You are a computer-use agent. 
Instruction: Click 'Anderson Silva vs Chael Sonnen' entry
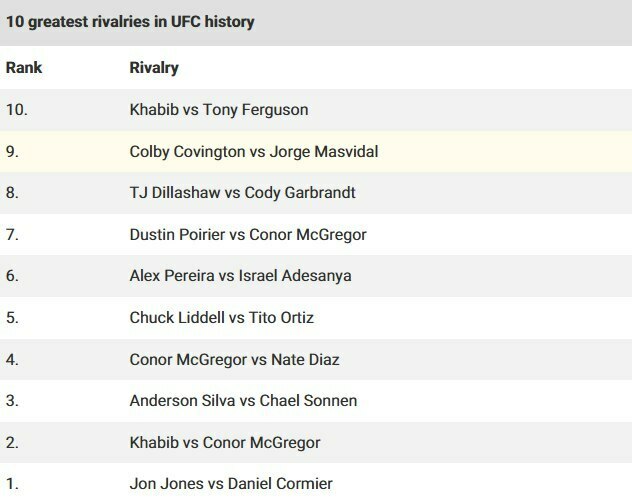(x=243, y=401)
